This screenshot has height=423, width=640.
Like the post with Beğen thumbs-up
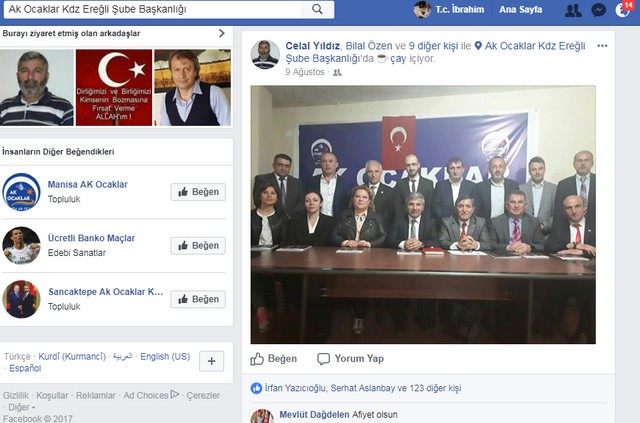pos(258,358)
